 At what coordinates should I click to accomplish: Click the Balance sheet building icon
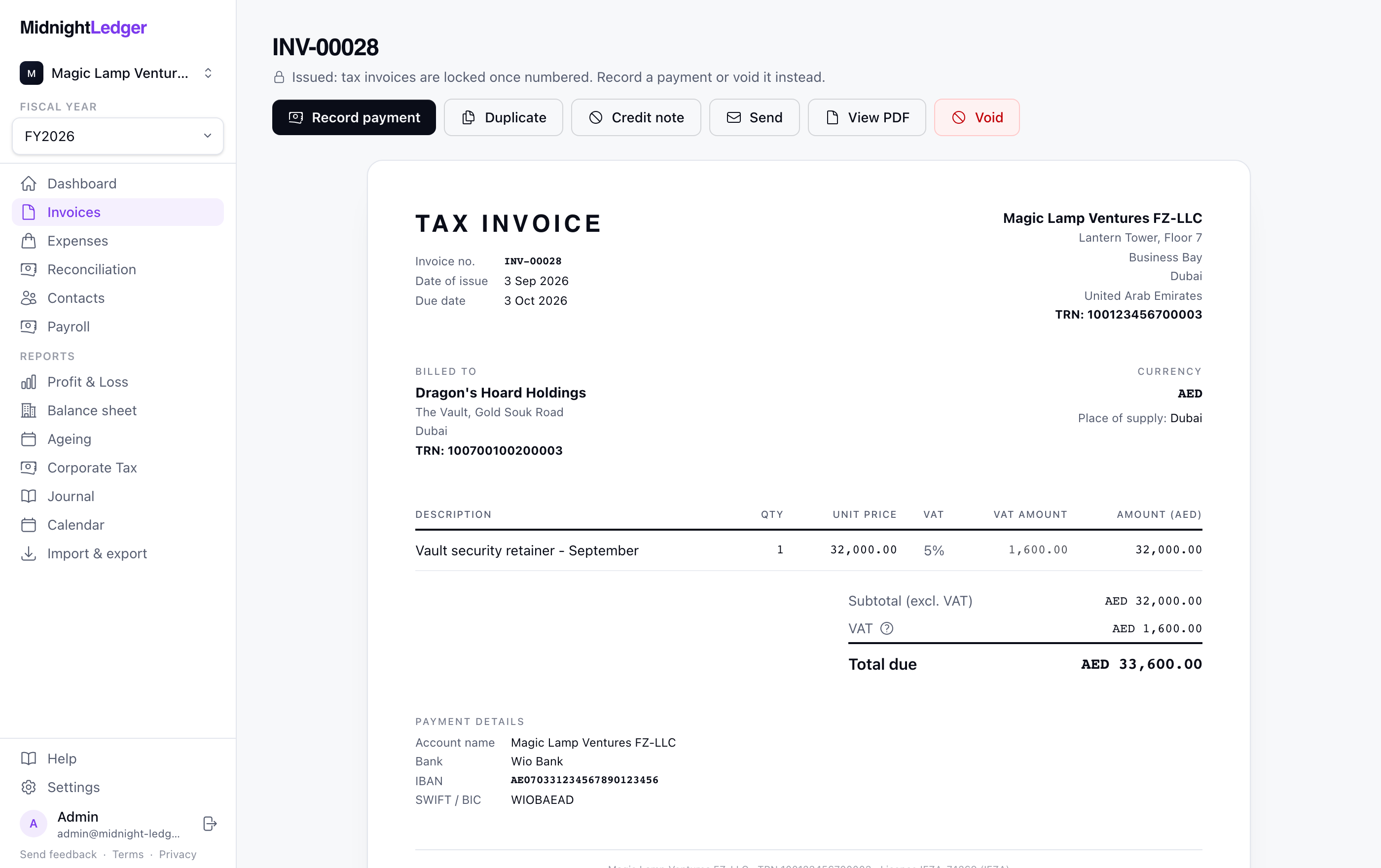pos(29,410)
